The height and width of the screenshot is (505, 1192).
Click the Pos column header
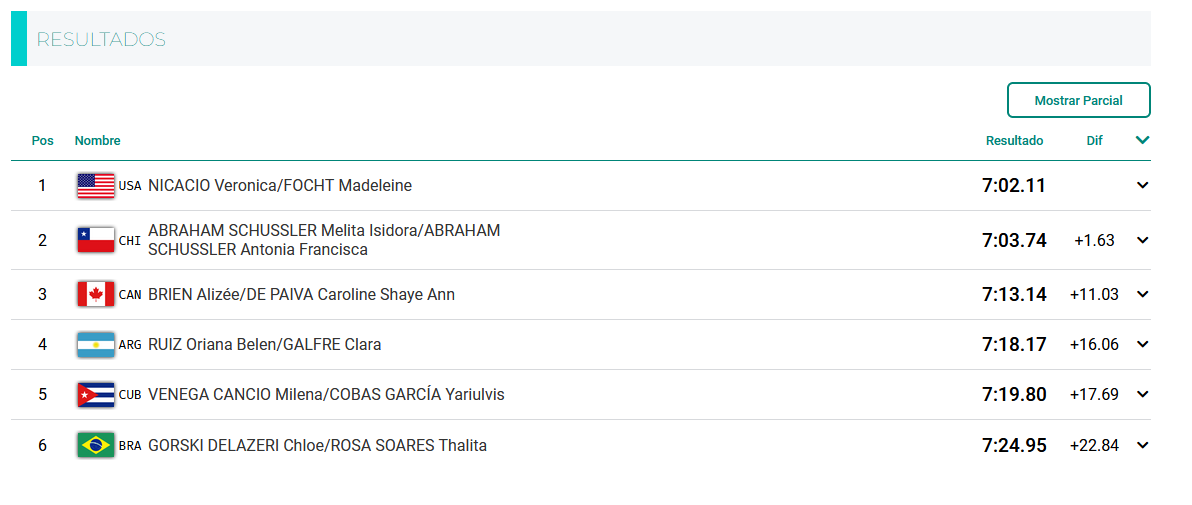pos(42,141)
